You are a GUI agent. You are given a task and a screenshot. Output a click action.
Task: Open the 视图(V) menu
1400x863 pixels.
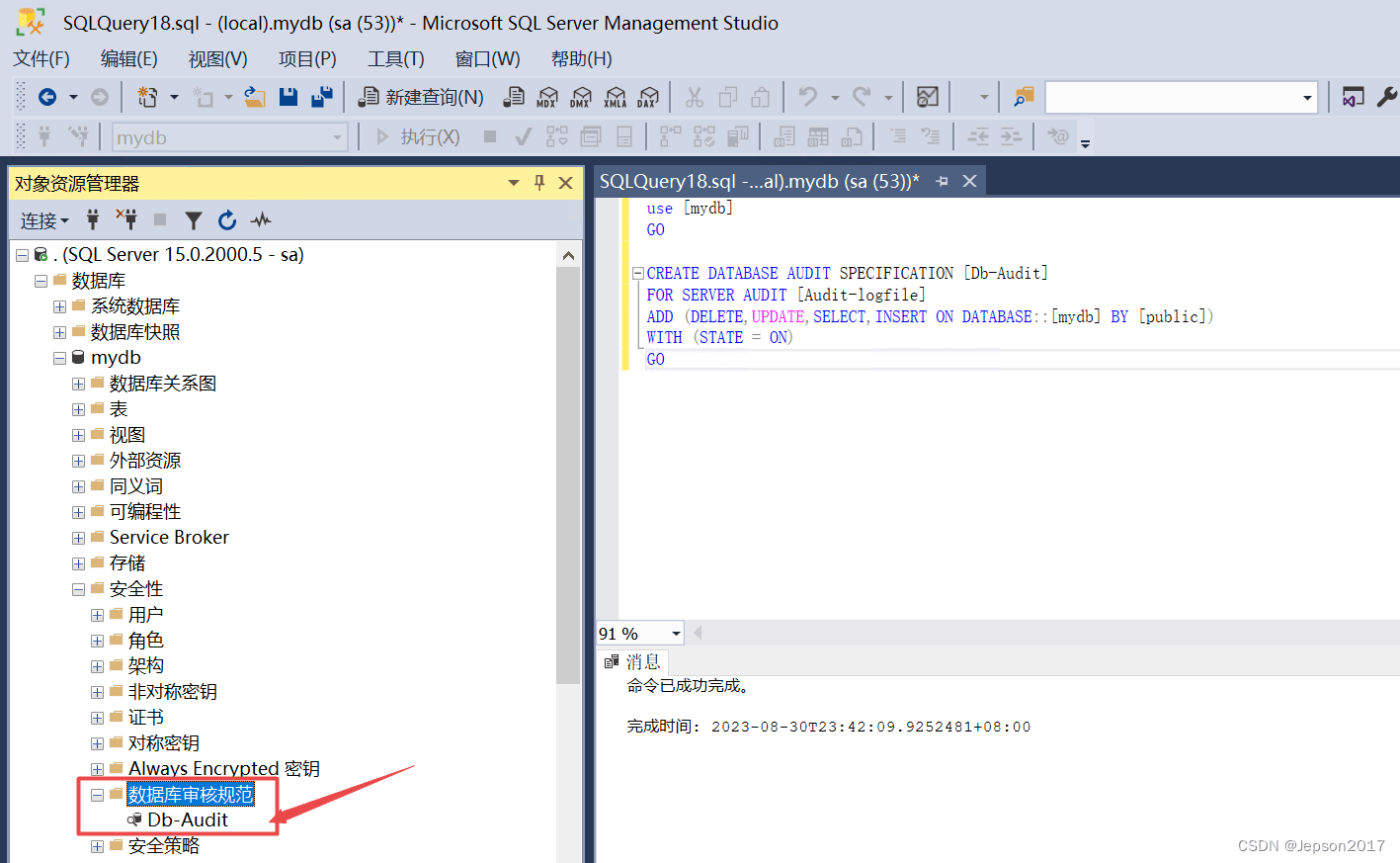point(218,59)
